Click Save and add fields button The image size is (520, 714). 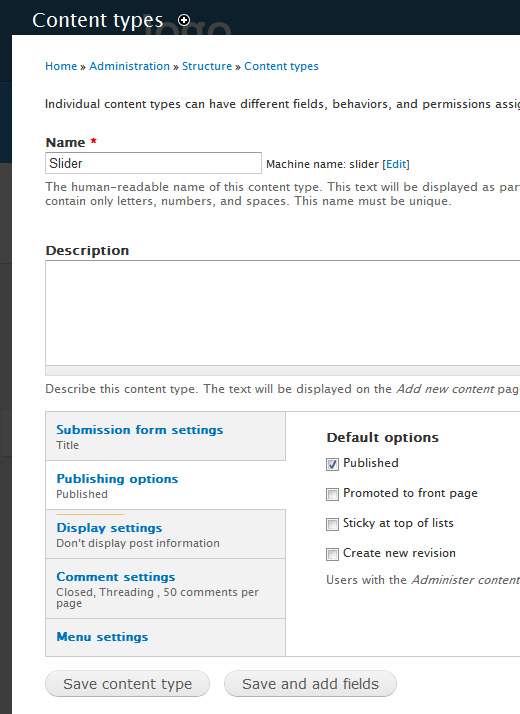[x=311, y=683]
